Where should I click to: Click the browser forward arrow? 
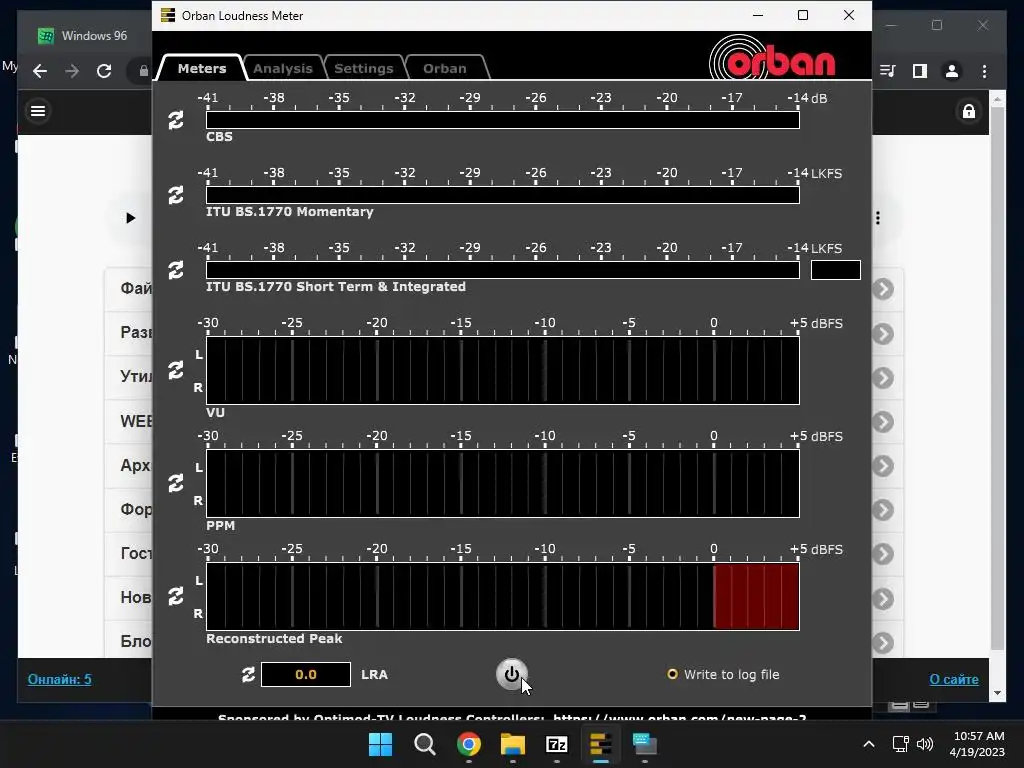point(72,71)
